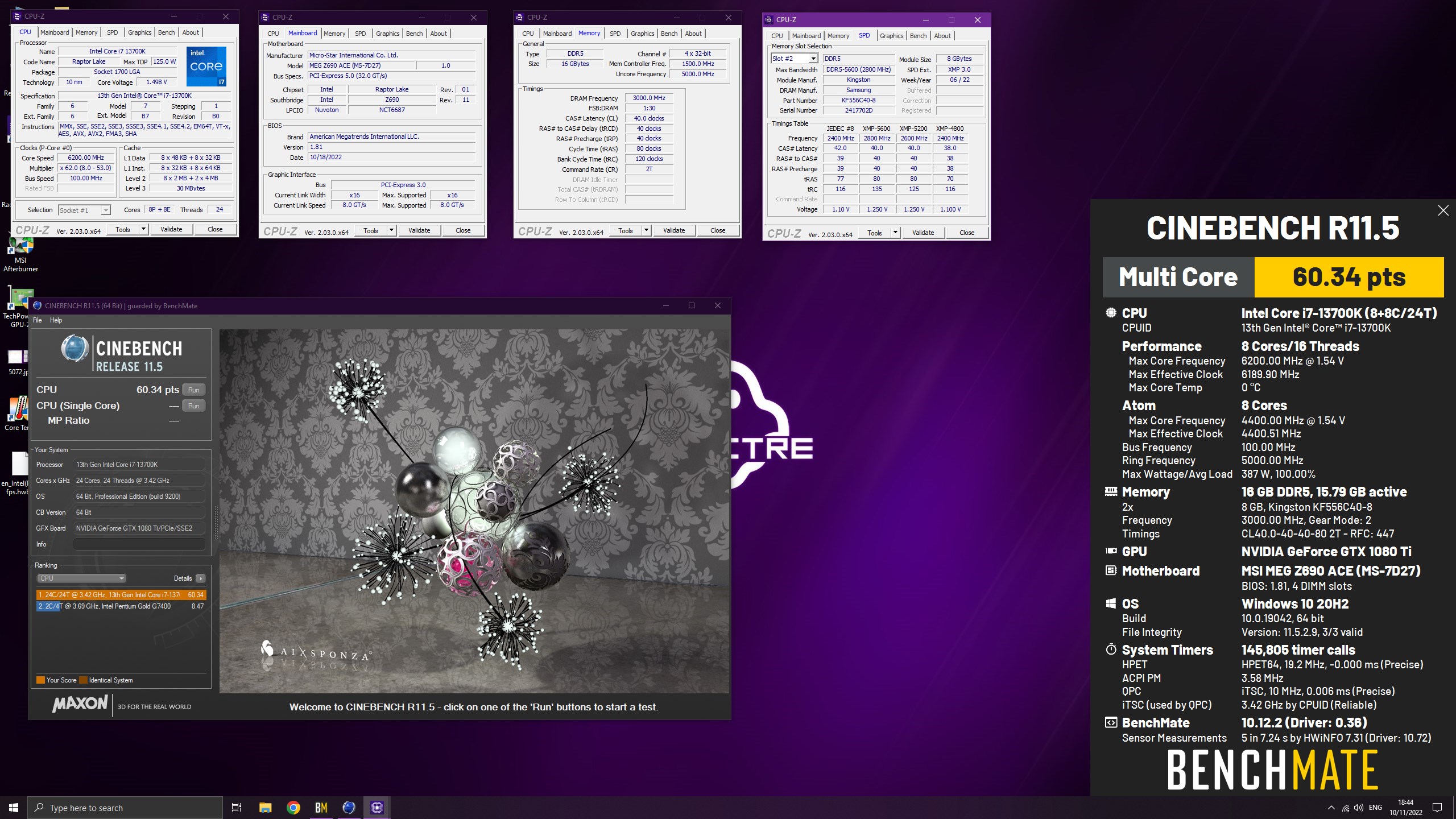This screenshot has width=1456, height=819.
Task: Open the Socket #1 selection dropdown
Action: [84, 210]
